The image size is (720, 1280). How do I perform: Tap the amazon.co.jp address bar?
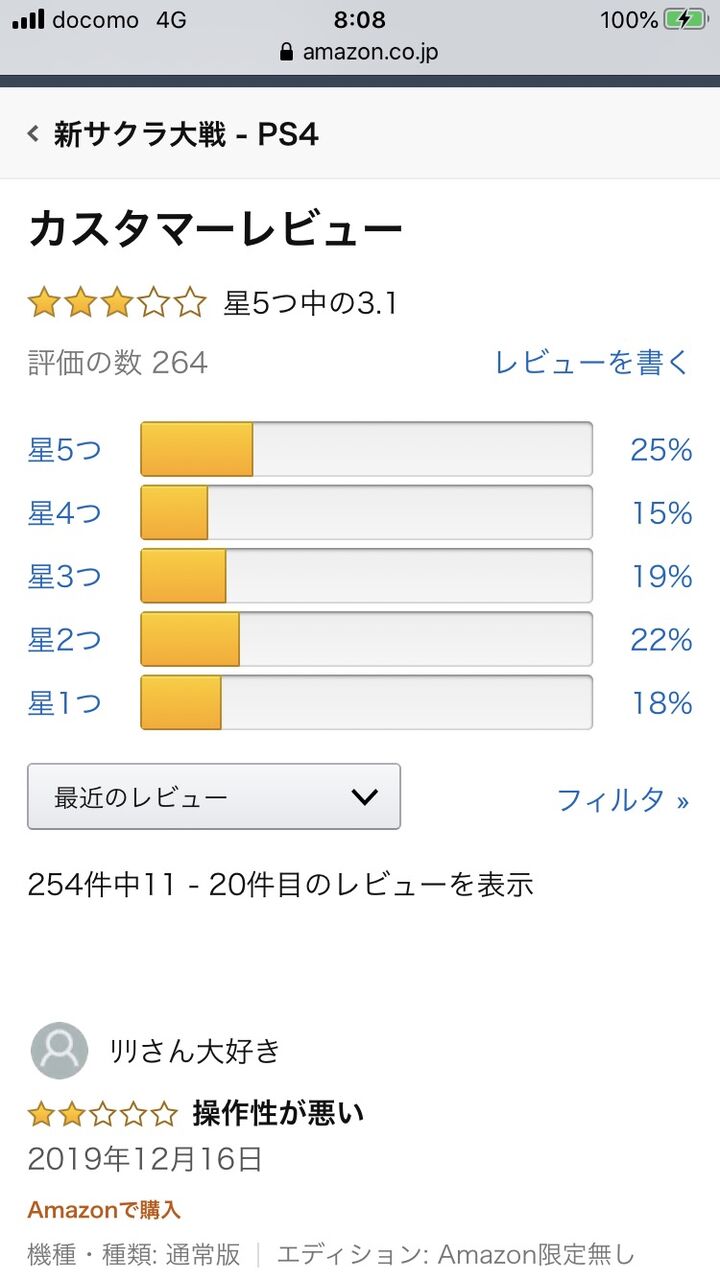(x=360, y=52)
